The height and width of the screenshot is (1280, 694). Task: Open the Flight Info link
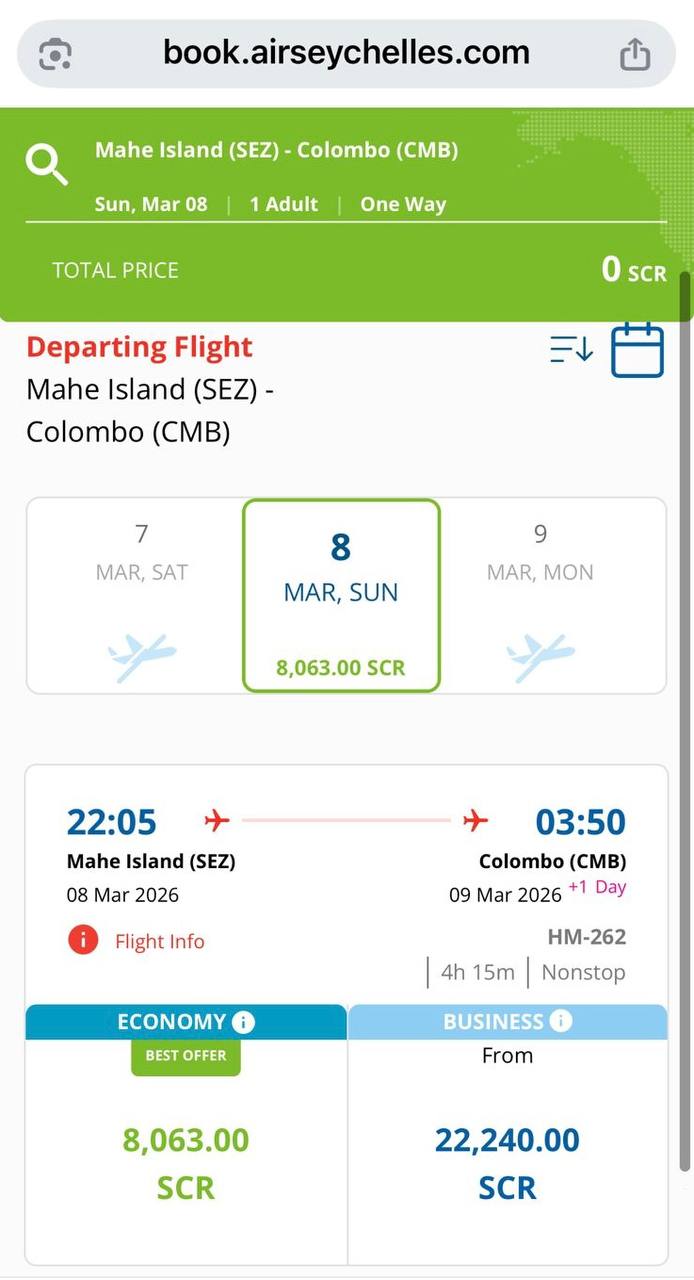tap(159, 941)
